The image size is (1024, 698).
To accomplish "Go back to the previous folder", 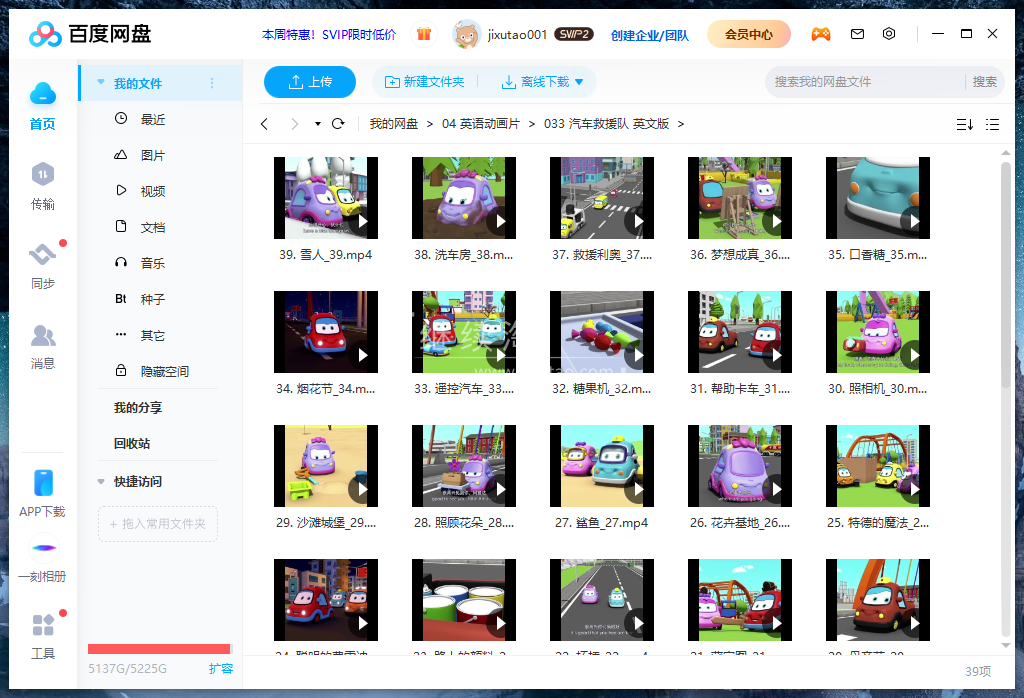I will point(264,124).
